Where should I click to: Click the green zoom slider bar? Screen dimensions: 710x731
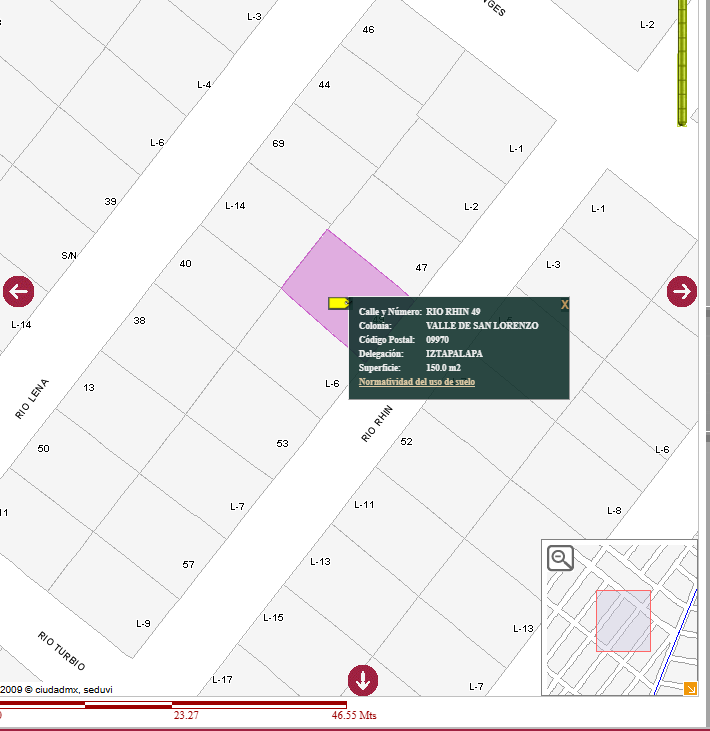(x=682, y=63)
